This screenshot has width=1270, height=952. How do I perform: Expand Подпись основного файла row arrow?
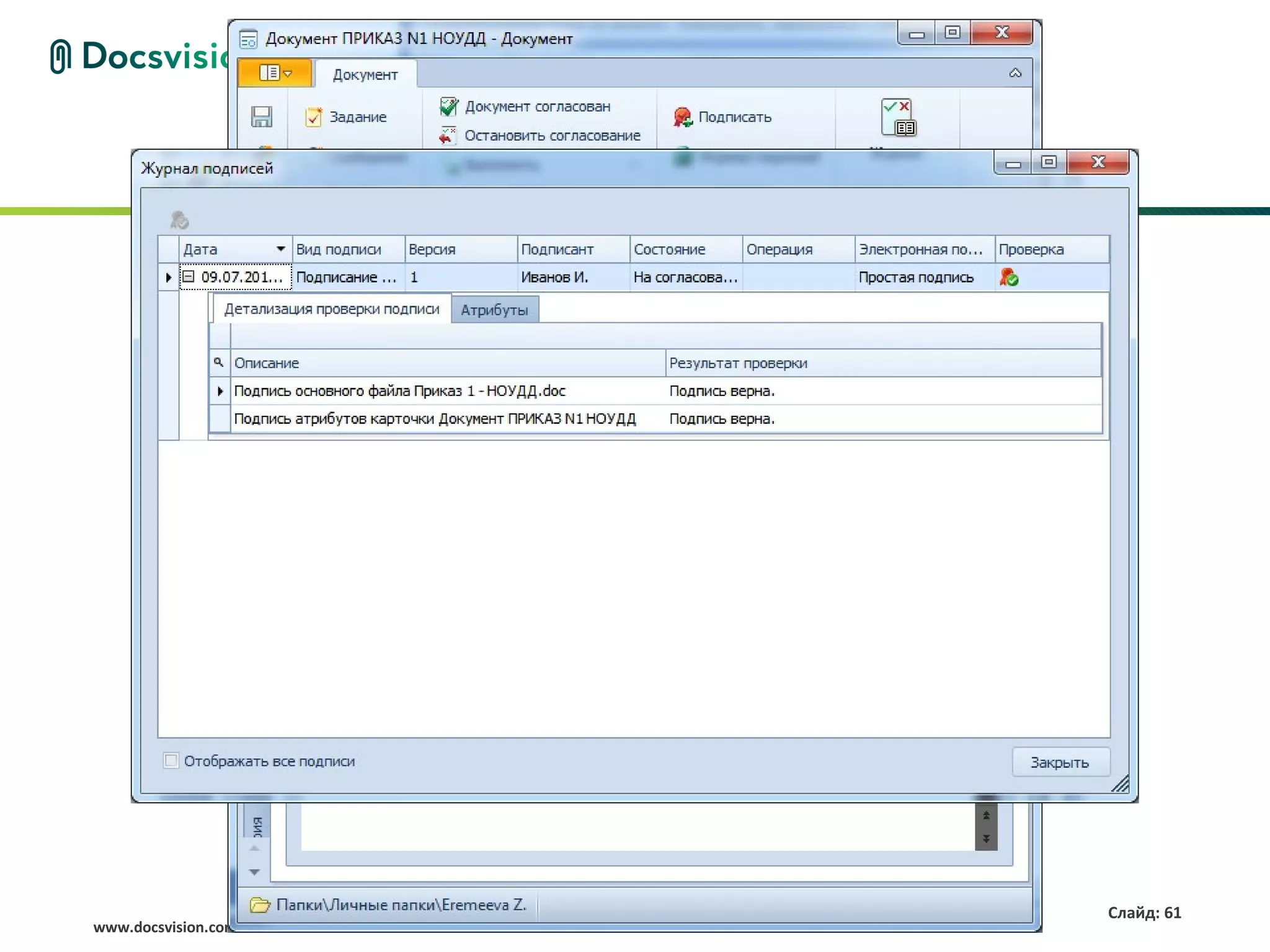(x=220, y=391)
